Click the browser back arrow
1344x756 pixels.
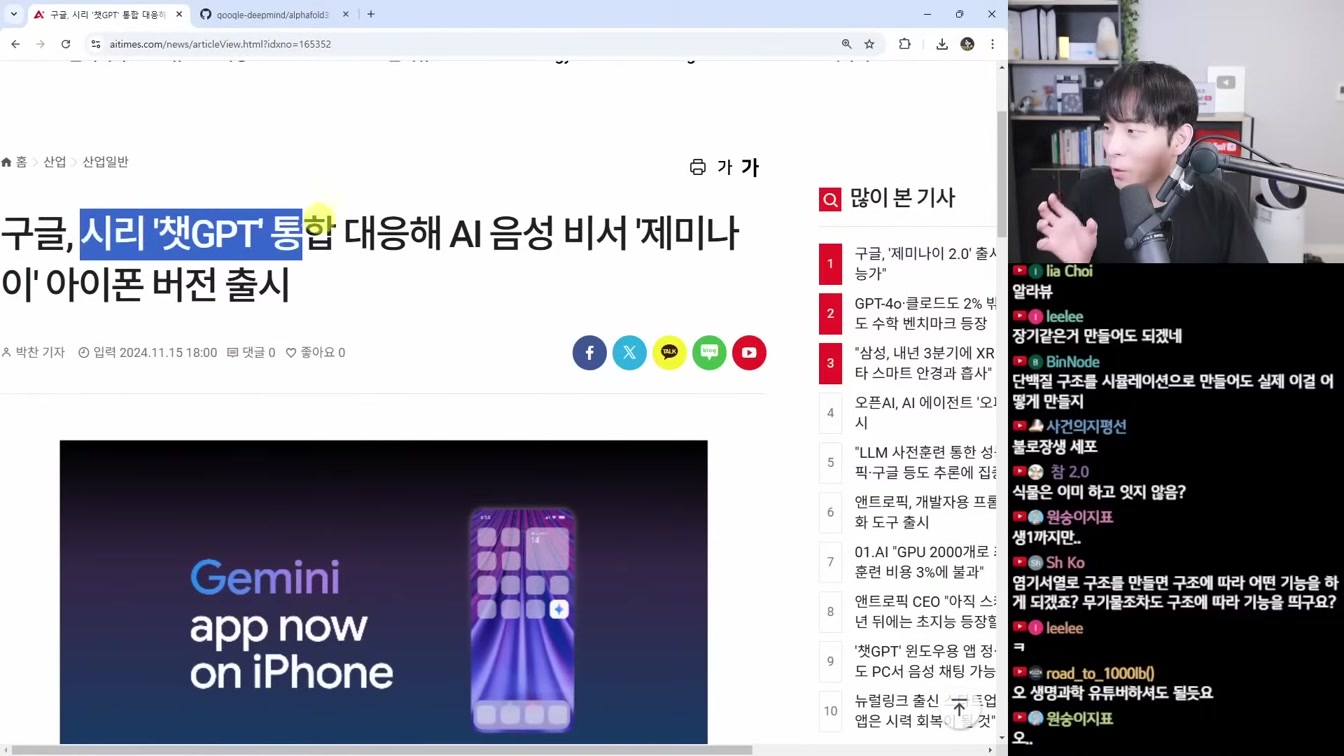click(x=15, y=44)
